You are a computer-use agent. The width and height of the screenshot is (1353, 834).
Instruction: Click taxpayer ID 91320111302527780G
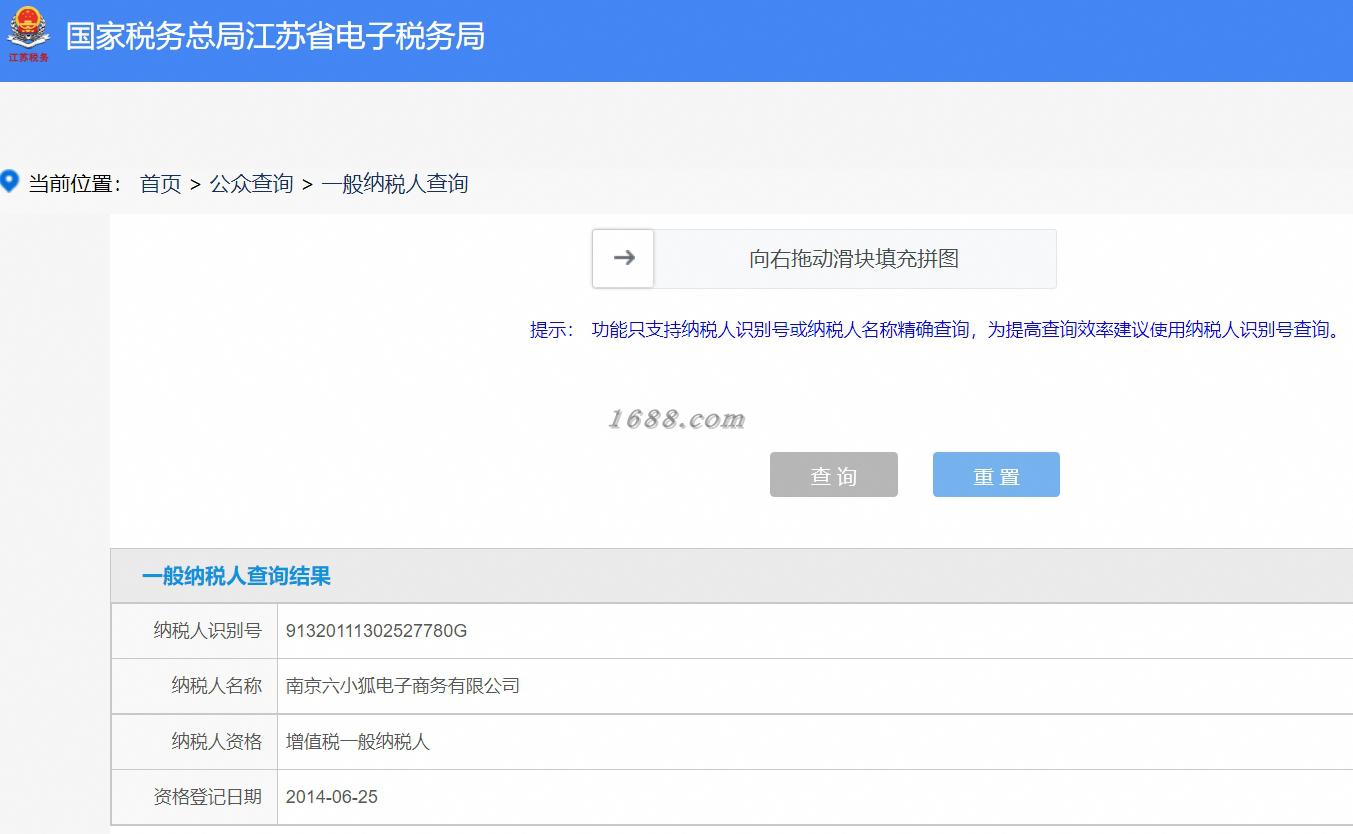point(376,631)
